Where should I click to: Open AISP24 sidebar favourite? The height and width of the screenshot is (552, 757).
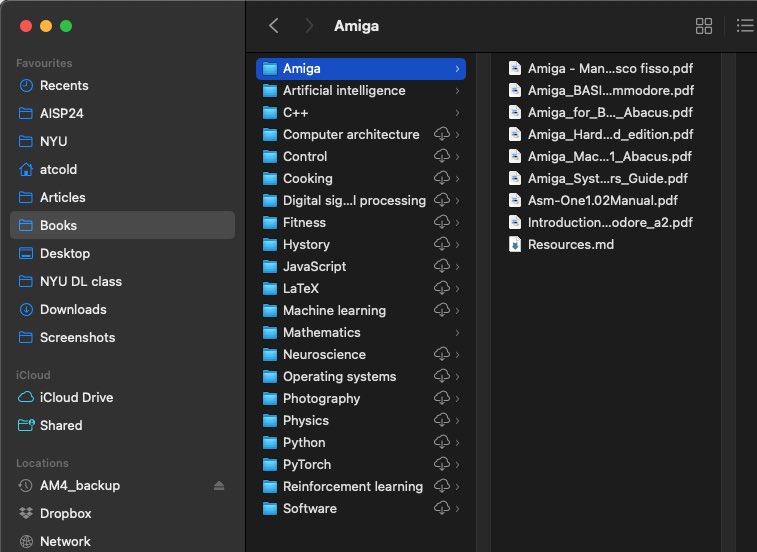(x=122, y=113)
